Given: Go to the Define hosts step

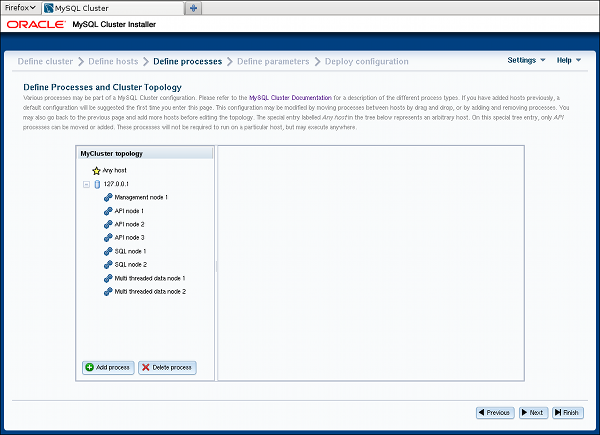Looking at the screenshot, I should coord(113,62).
